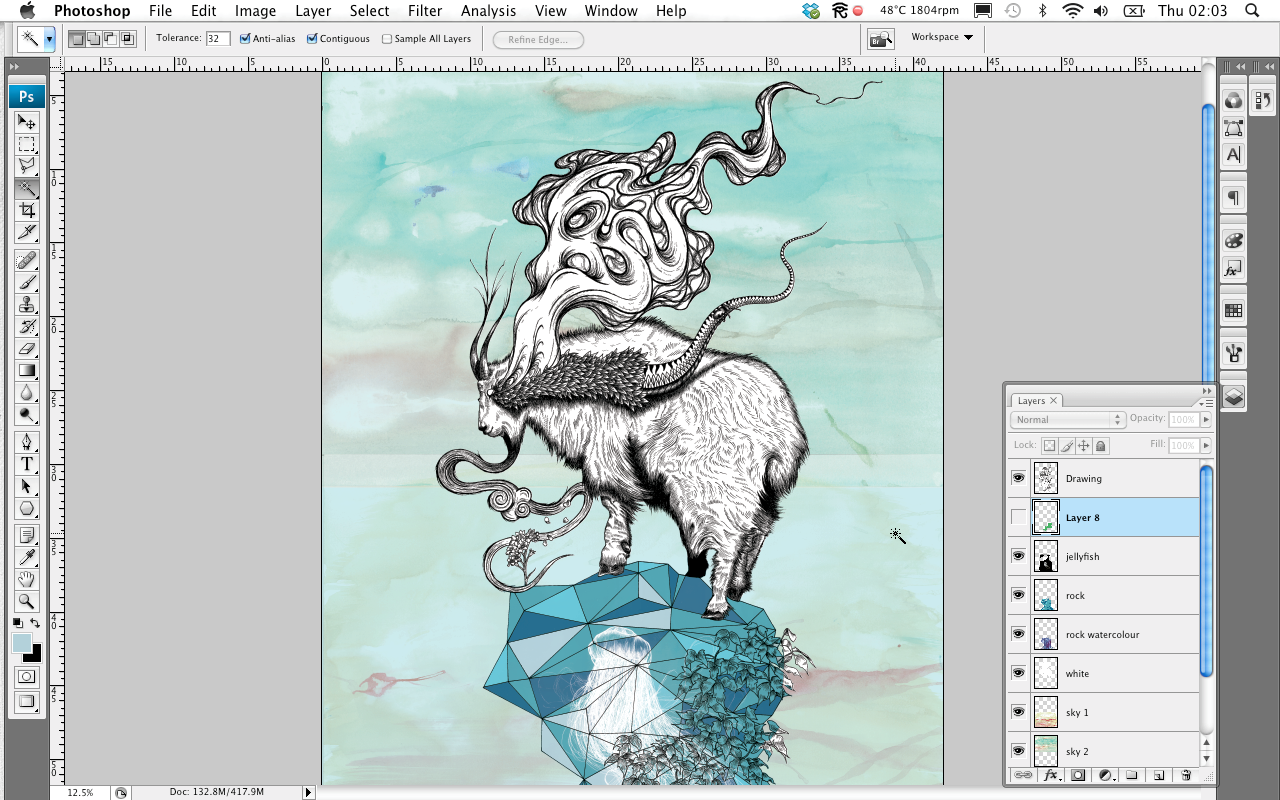
Task: Open layer style fx menu
Action: [1051, 775]
